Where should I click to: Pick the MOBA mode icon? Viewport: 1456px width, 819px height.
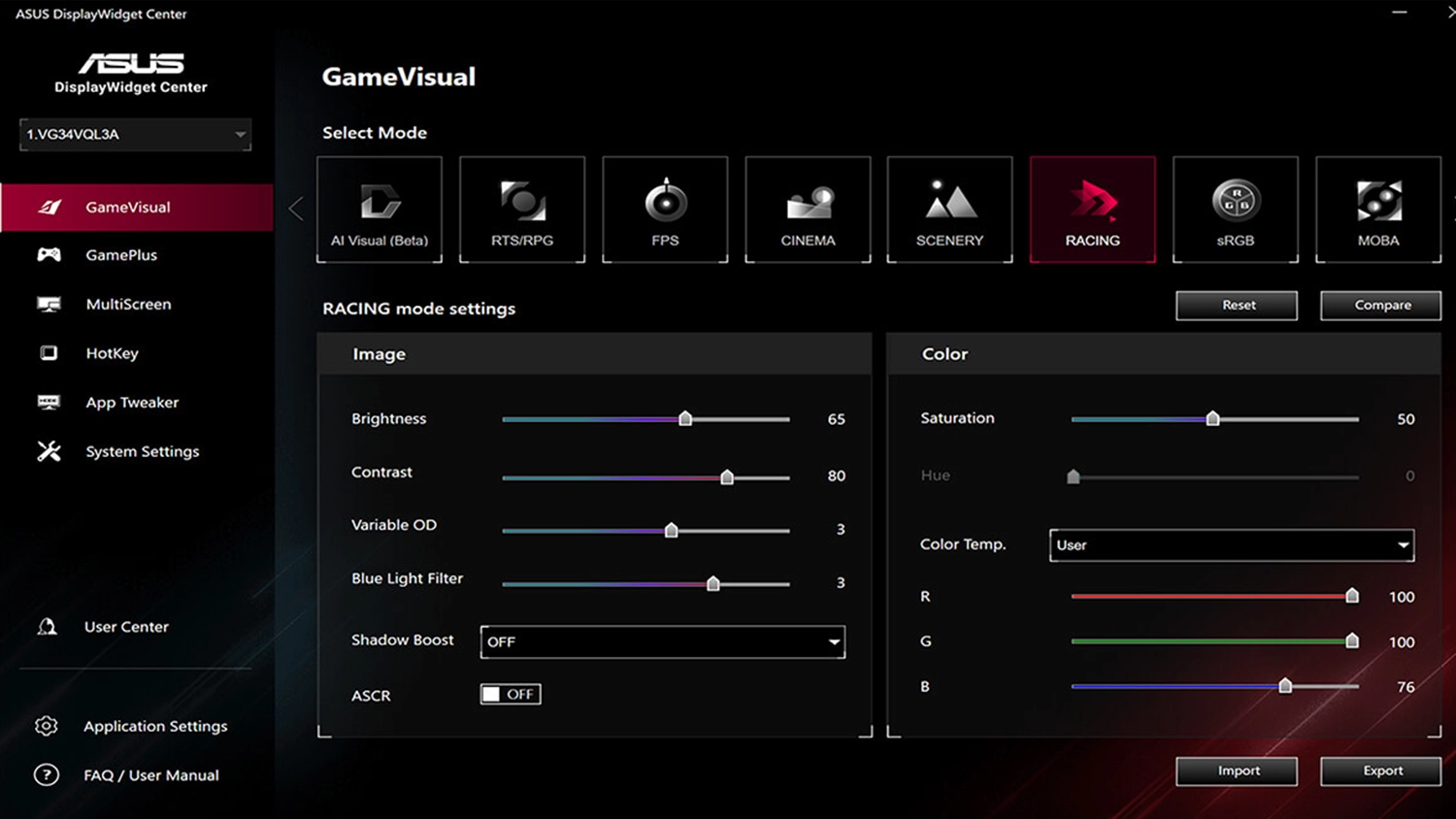click(x=1378, y=210)
